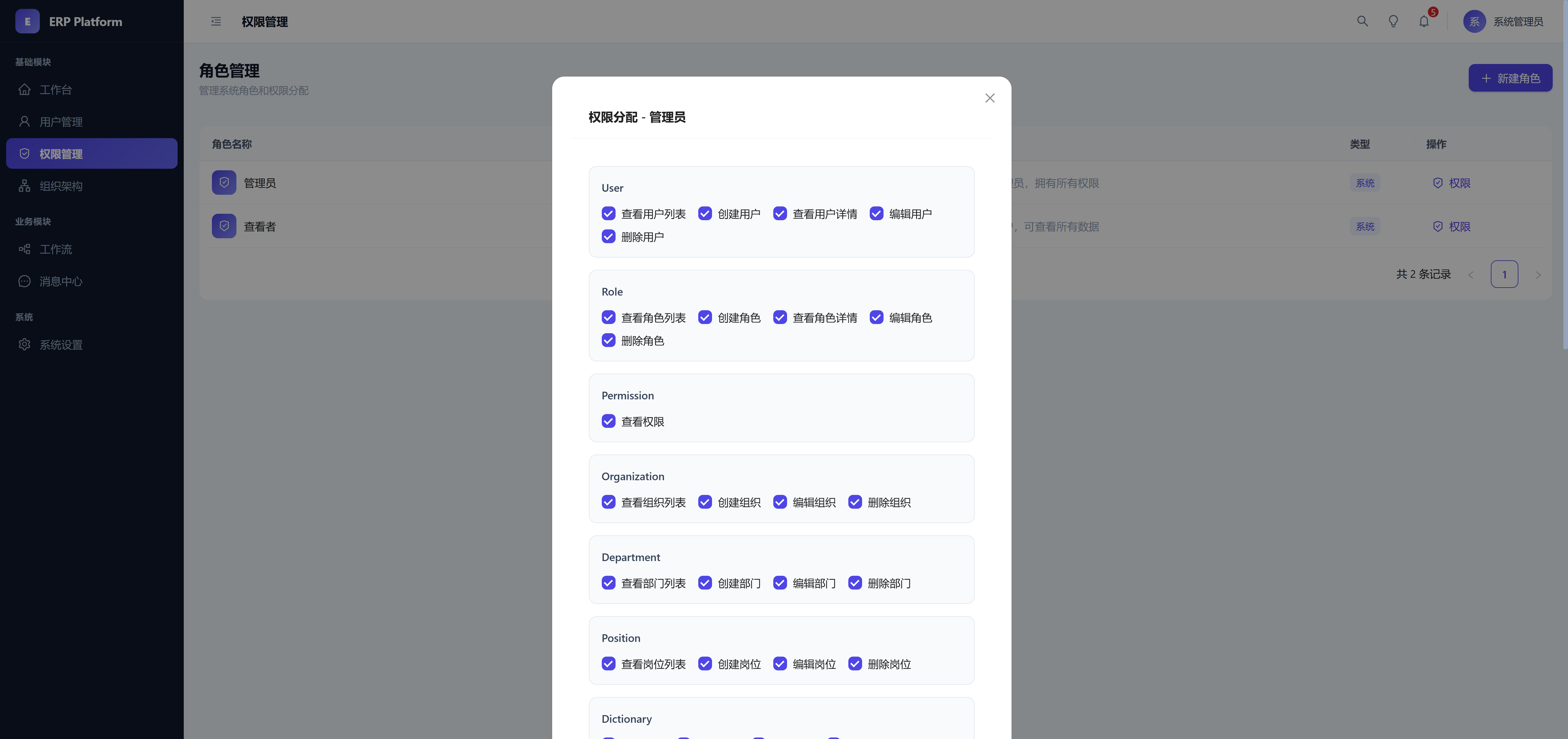This screenshot has width=1568, height=739.
Task: Go to the previous page arrow
Action: (x=1471, y=274)
